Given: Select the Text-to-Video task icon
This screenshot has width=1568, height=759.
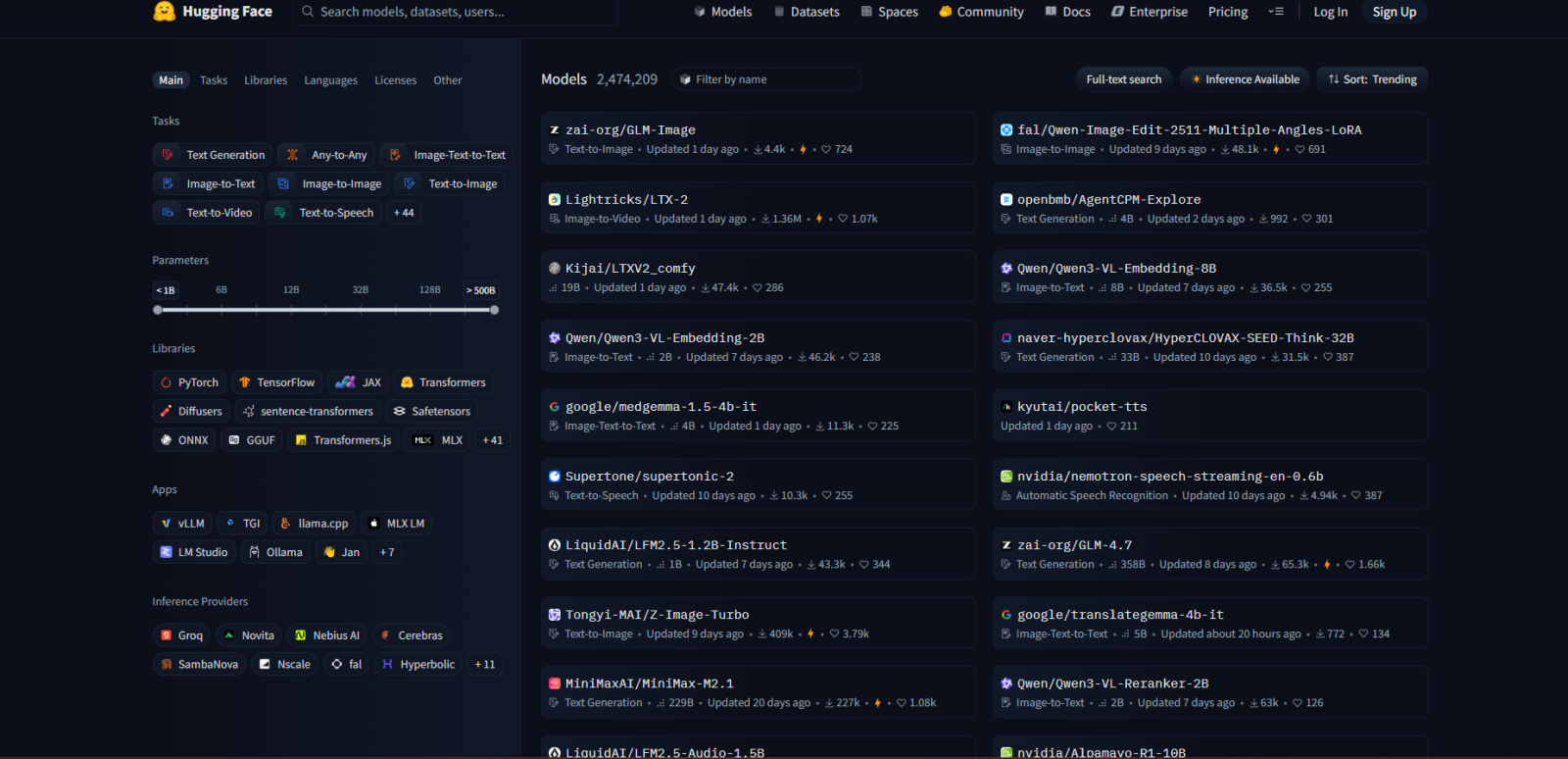Looking at the screenshot, I should coord(168,213).
